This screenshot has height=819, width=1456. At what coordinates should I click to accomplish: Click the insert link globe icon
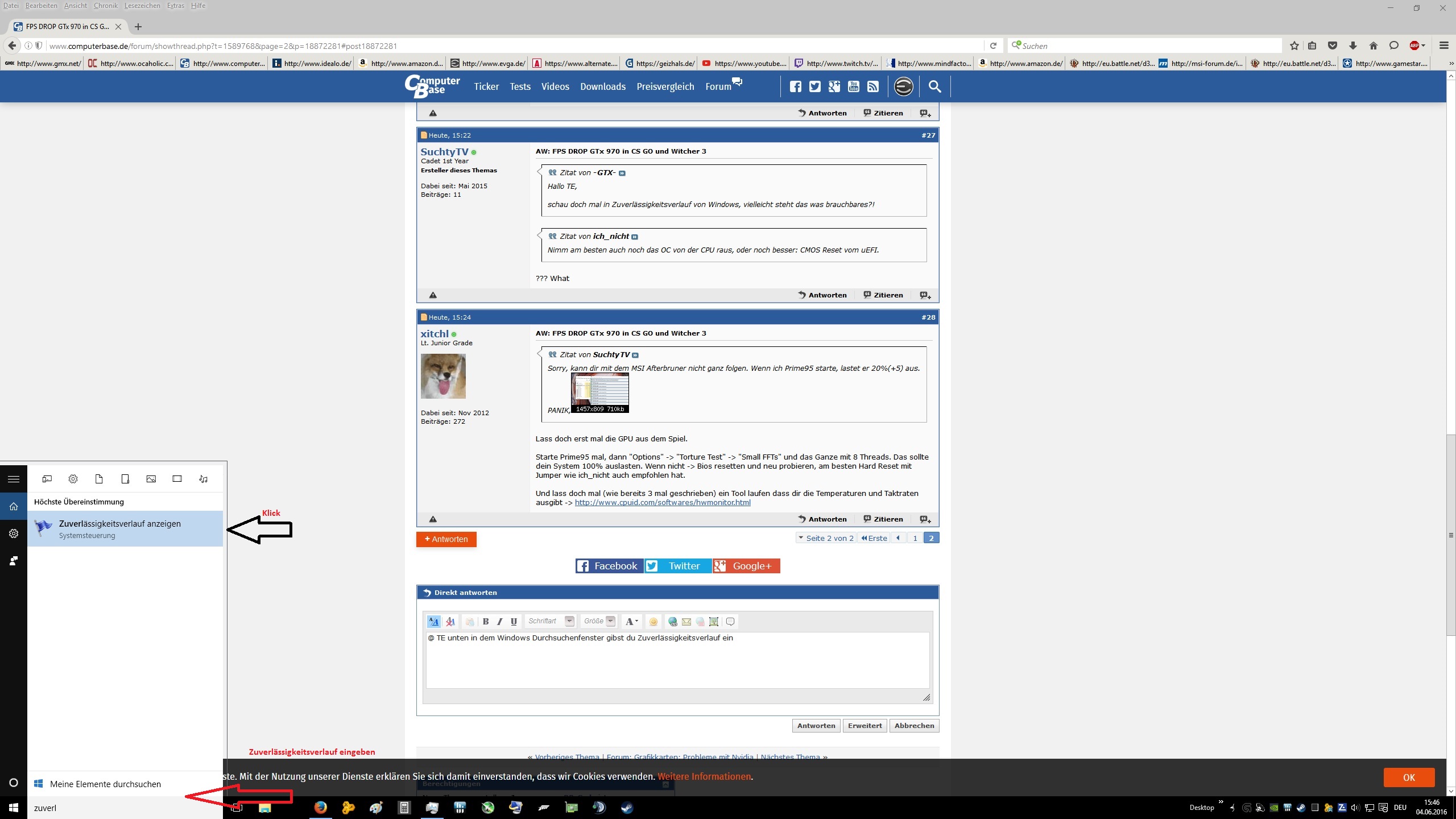[672, 622]
